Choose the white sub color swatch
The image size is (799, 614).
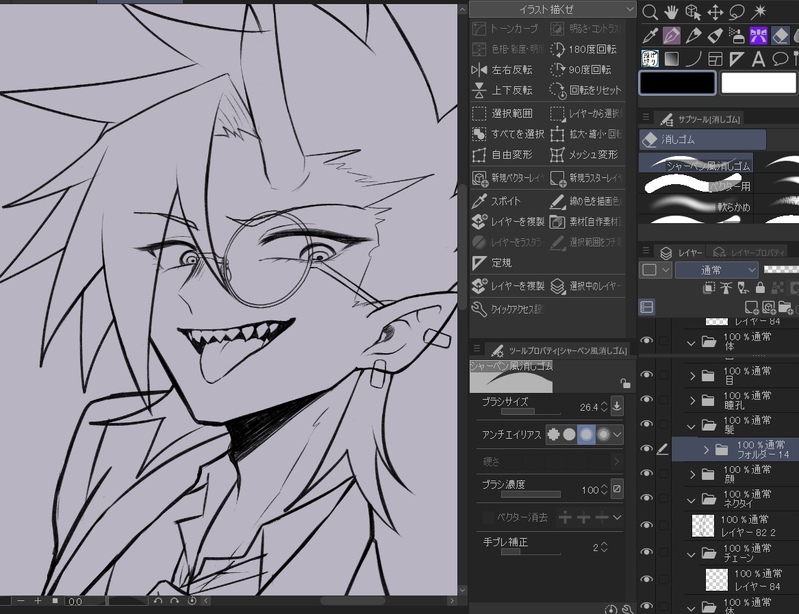tap(759, 83)
